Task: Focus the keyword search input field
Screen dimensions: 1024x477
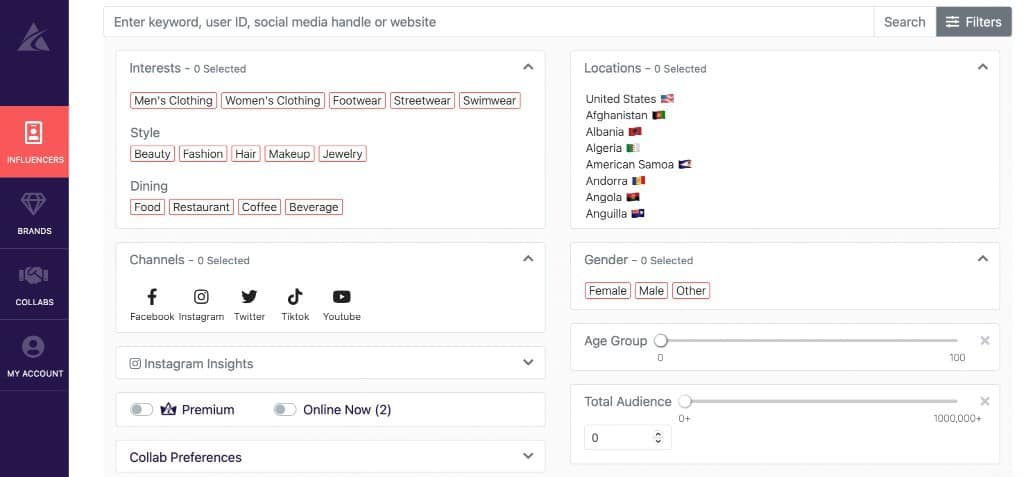Action: click(x=488, y=22)
